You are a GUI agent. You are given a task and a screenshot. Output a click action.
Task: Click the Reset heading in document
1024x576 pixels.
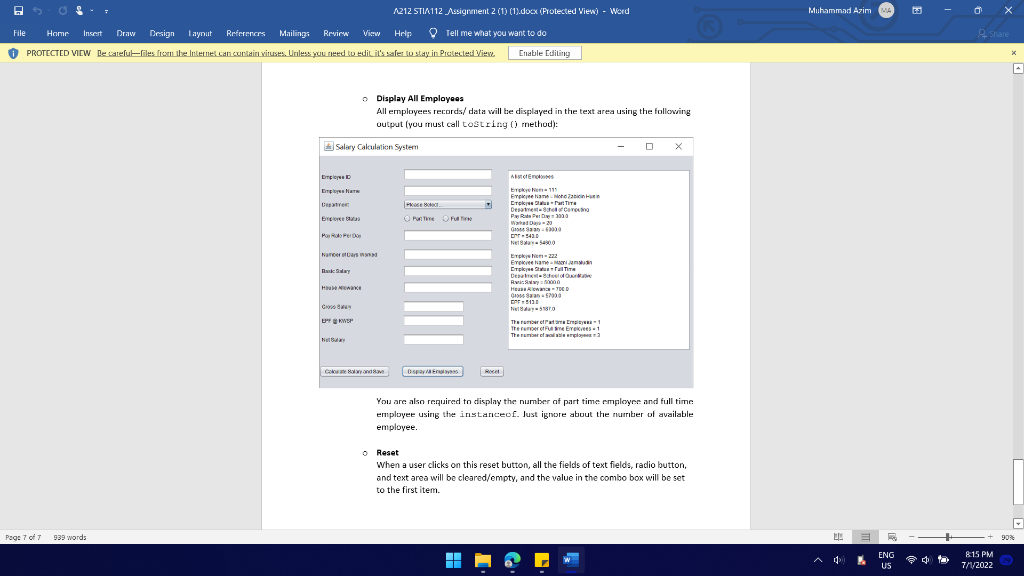[387, 453]
